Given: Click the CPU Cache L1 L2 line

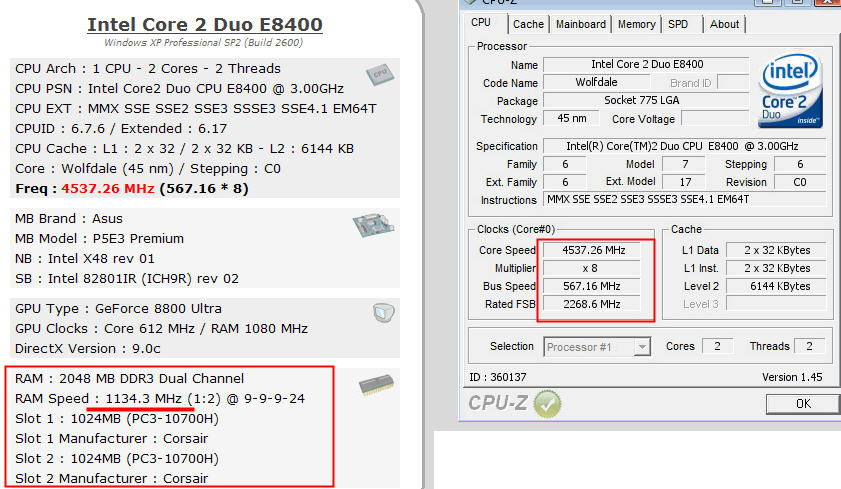Looking at the screenshot, I should (184, 149).
